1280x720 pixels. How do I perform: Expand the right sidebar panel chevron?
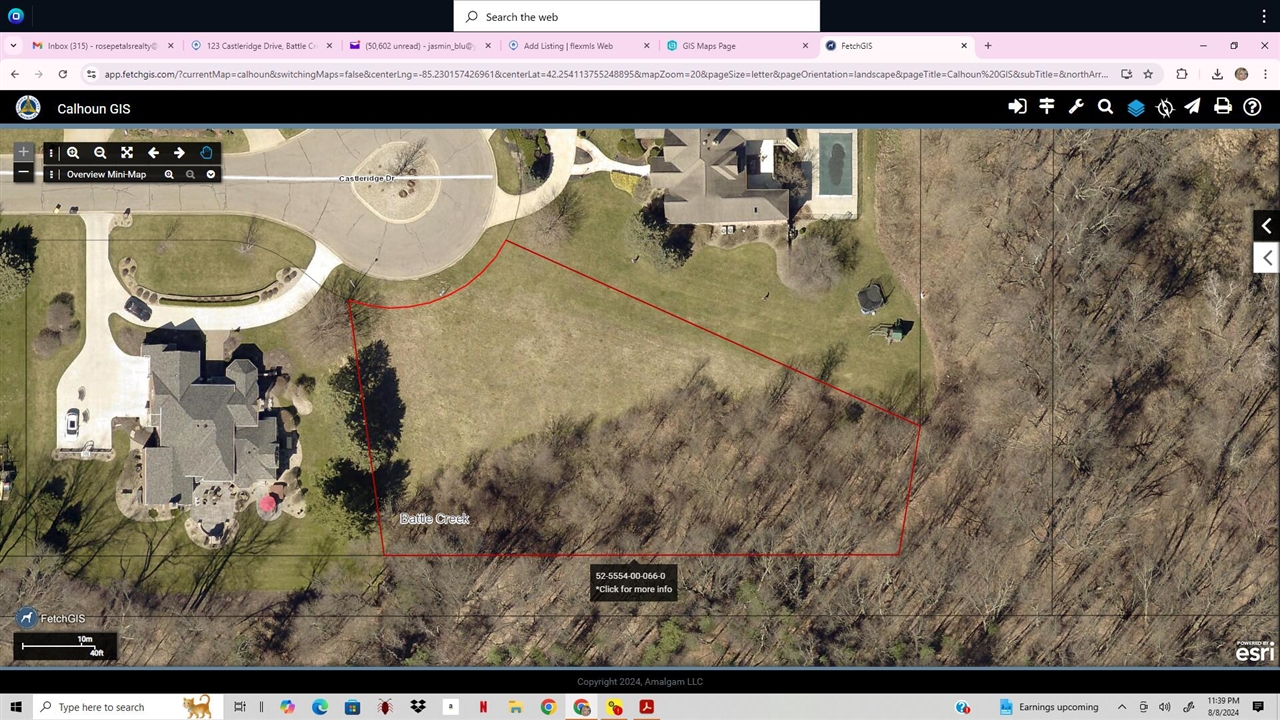1266,226
